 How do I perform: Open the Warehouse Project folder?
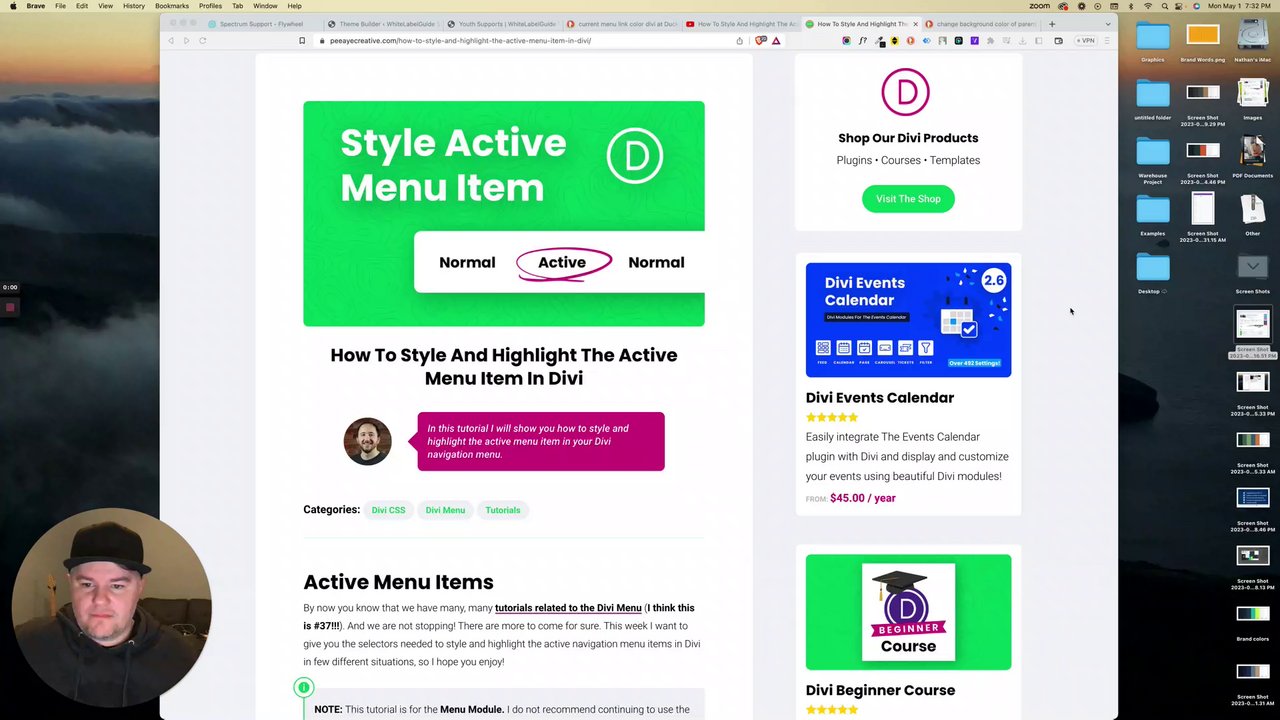click(1152, 153)
